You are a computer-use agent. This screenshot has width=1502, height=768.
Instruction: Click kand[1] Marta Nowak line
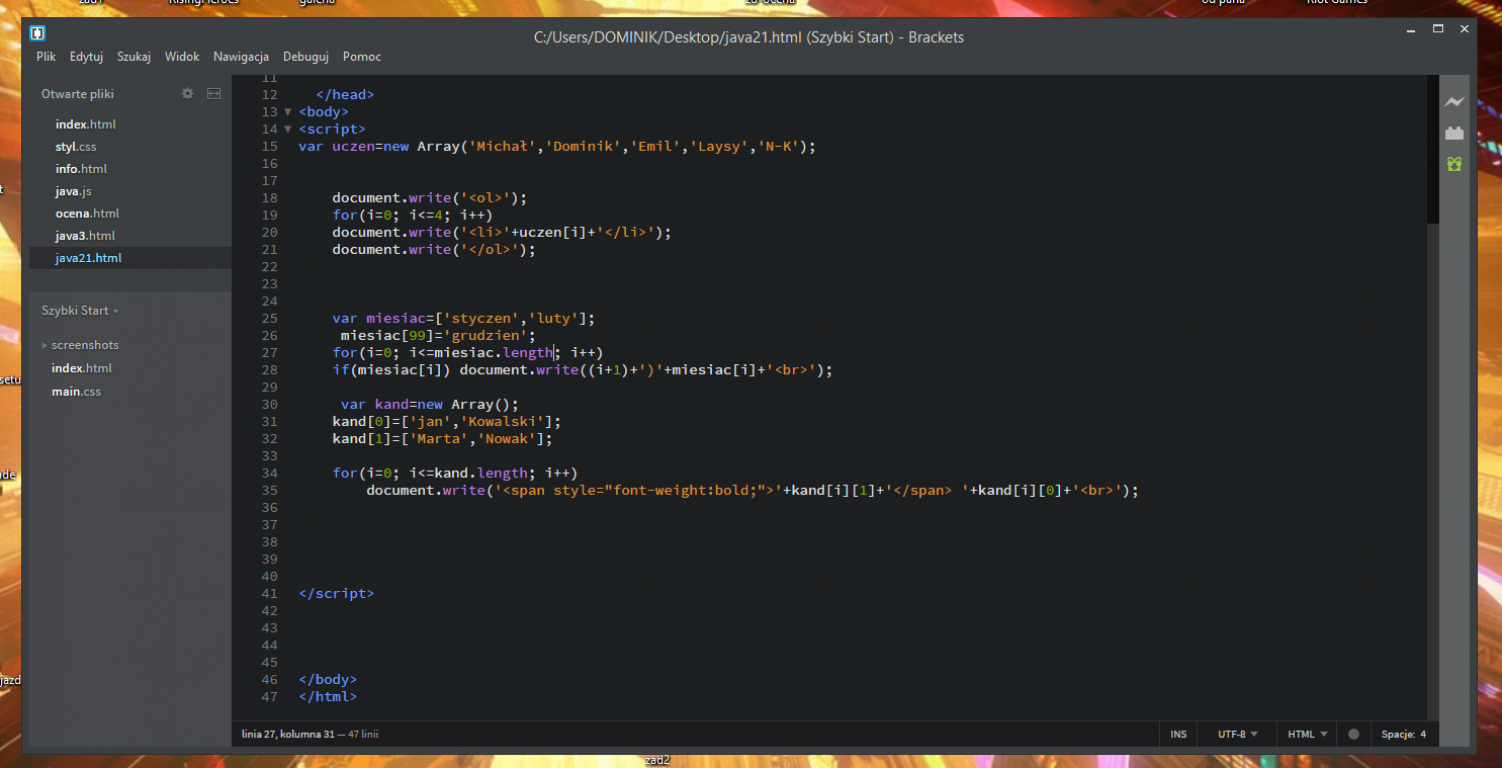(442, 438)
